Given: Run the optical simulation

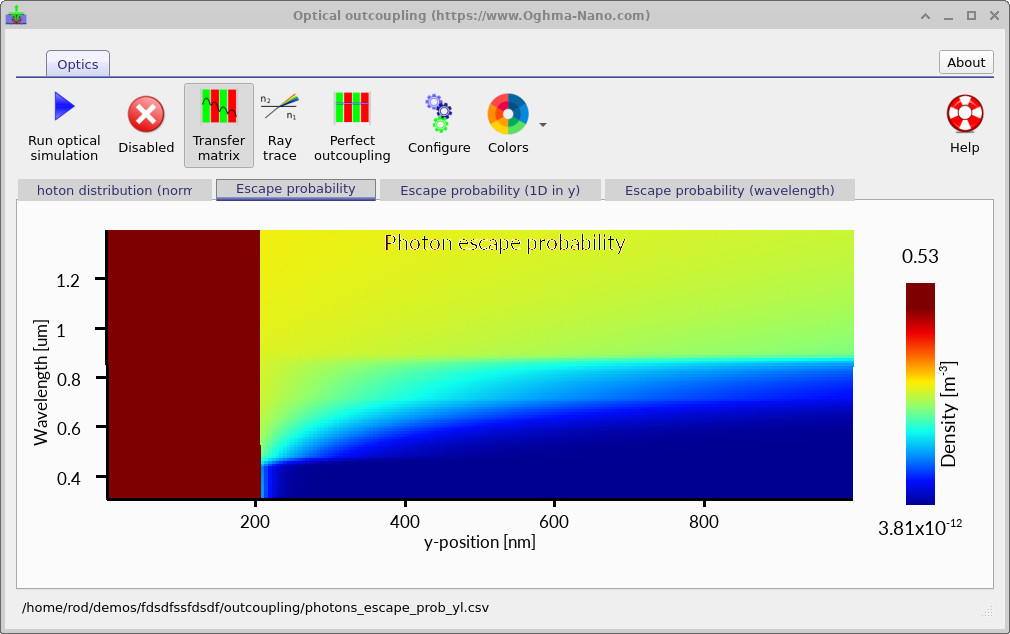Looking at the screenshot, I should (x=64, y=126).
